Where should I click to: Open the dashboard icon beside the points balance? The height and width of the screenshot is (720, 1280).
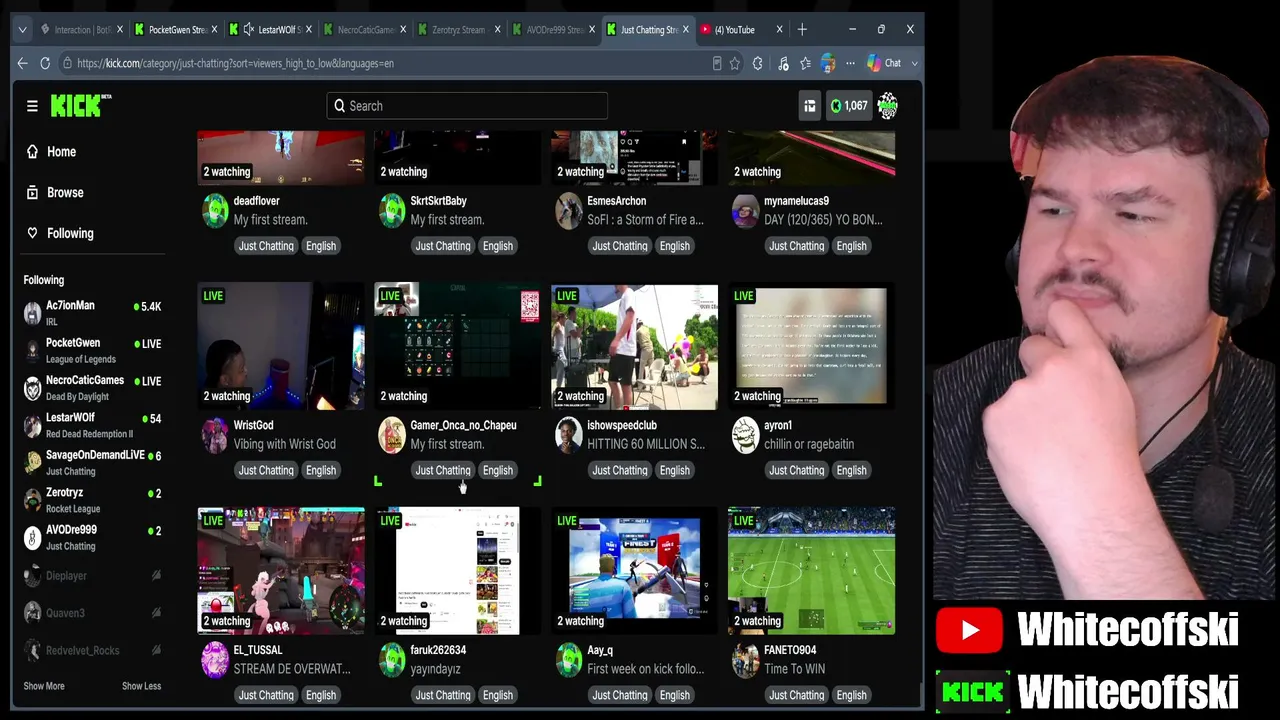(809, 106)
